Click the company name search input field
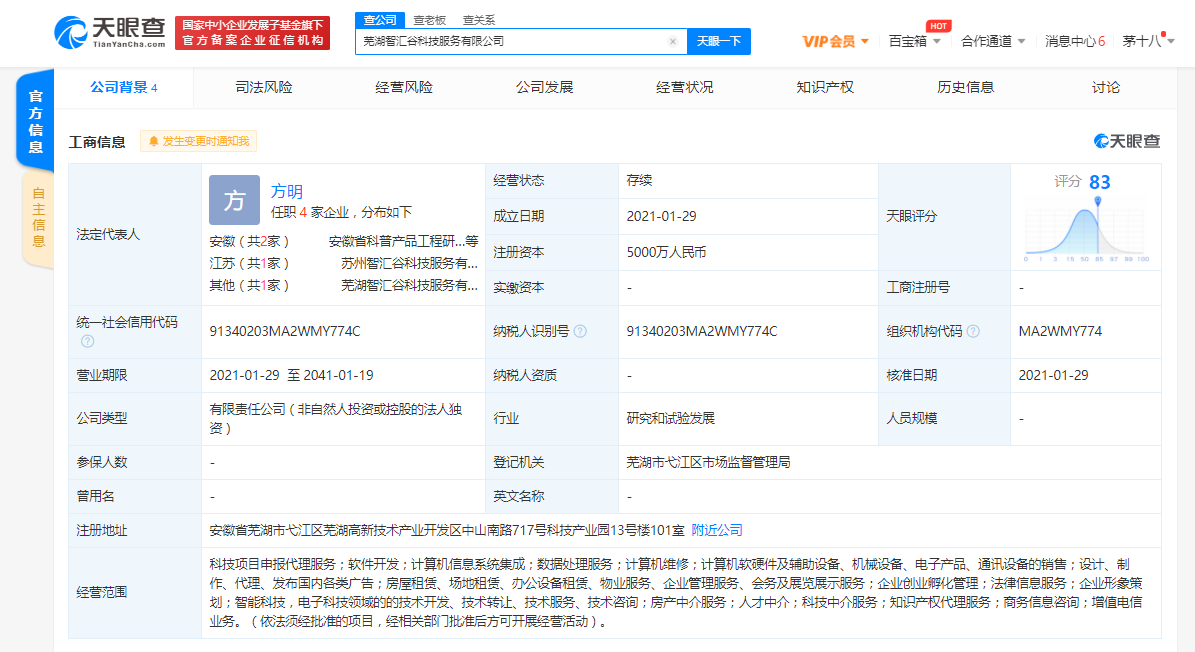 coord(510,42)
